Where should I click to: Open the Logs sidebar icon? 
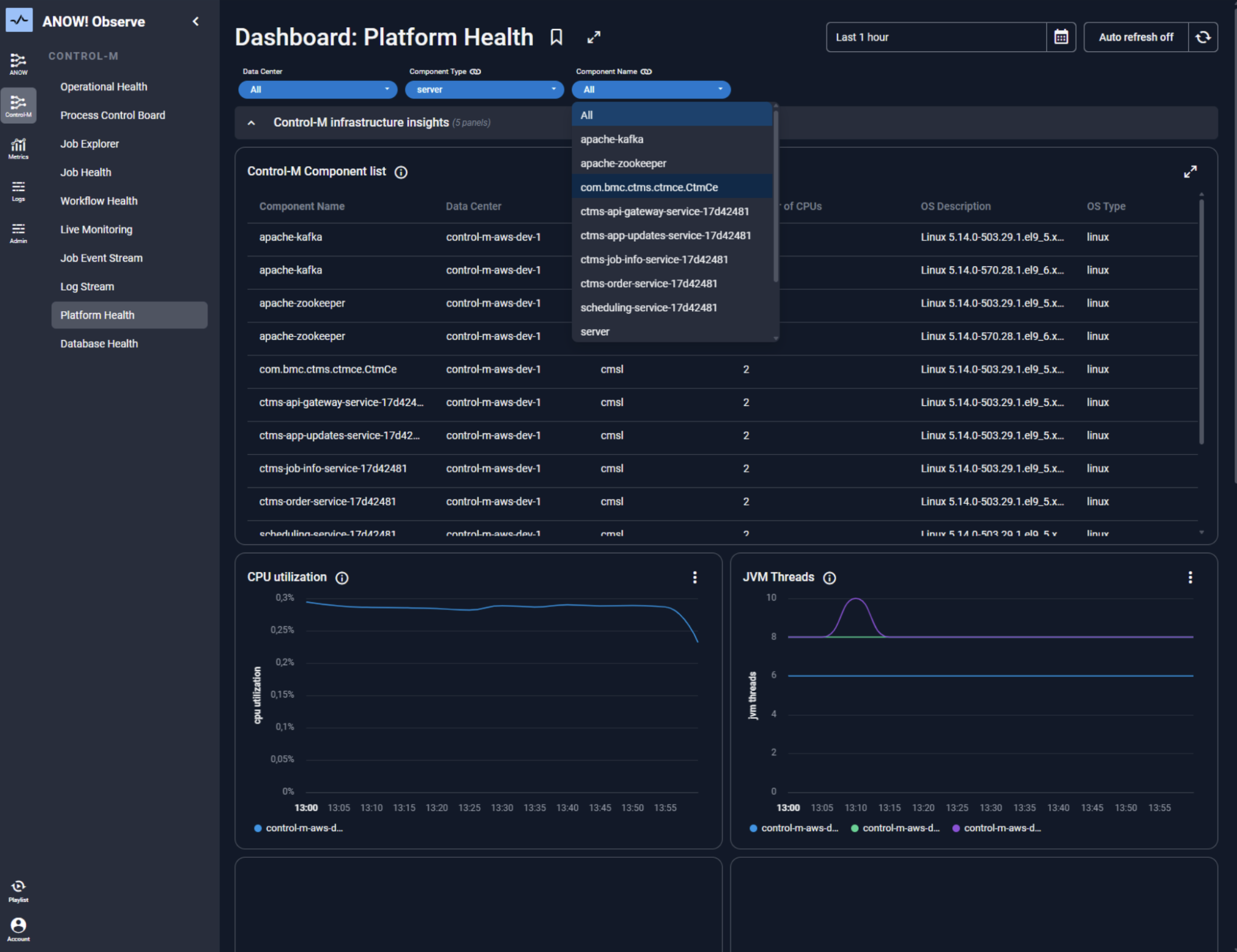tap(18, 190)
